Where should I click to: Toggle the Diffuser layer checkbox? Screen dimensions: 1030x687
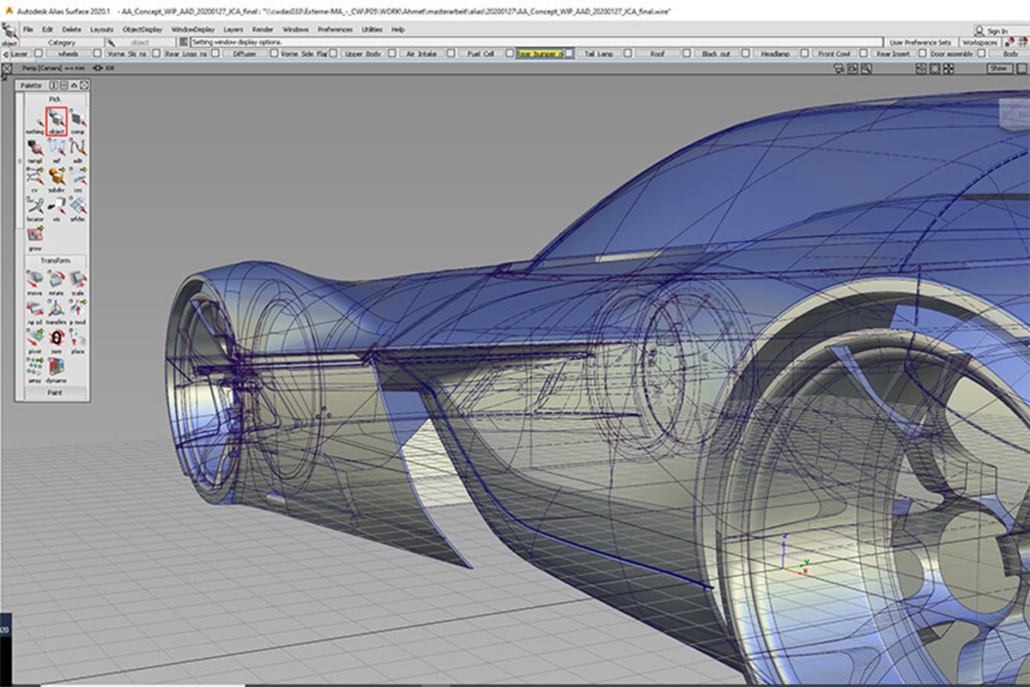tap(274, 54)
